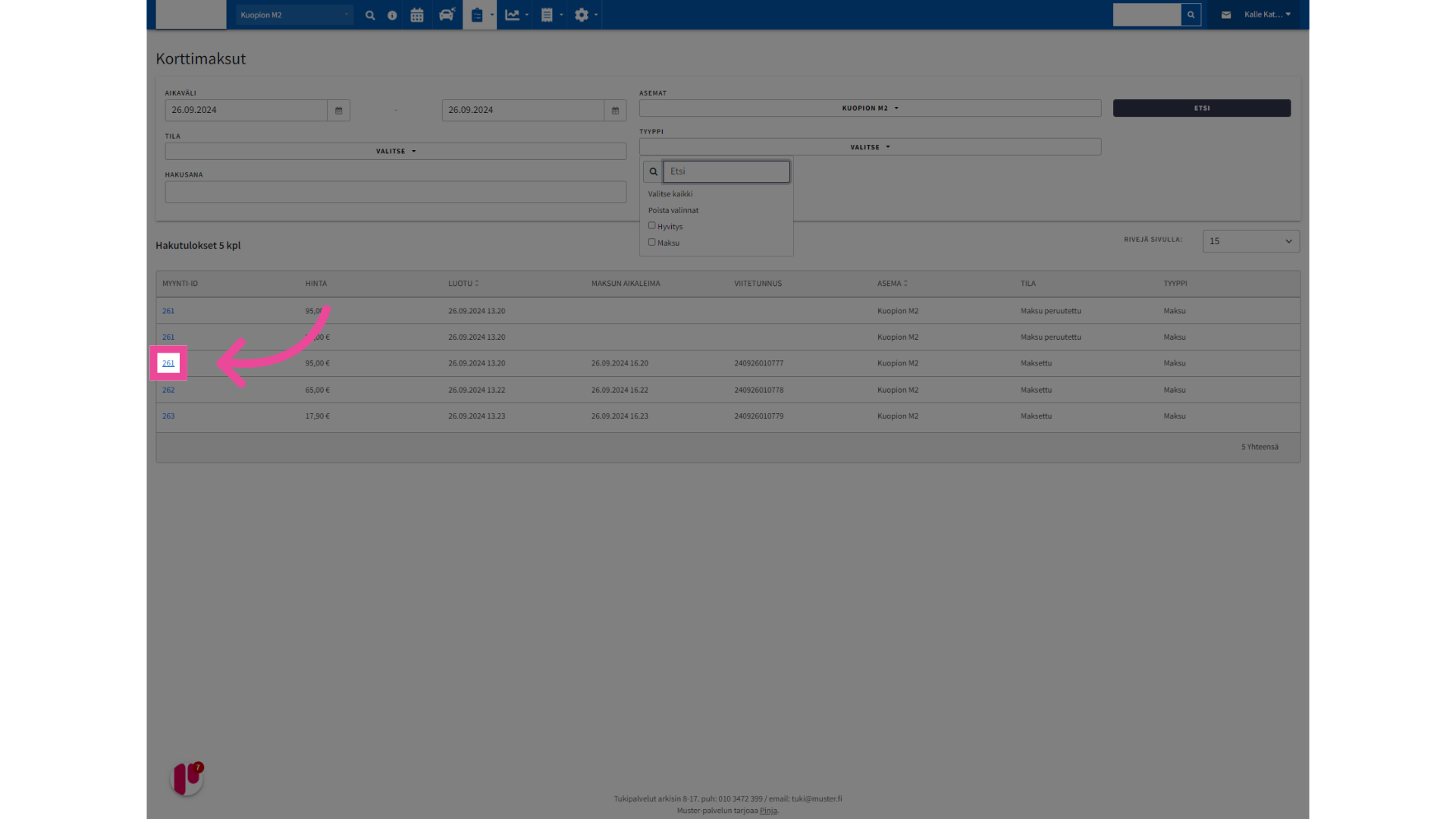Expand the Asemat Kuopion M2 dropdown

870,108
